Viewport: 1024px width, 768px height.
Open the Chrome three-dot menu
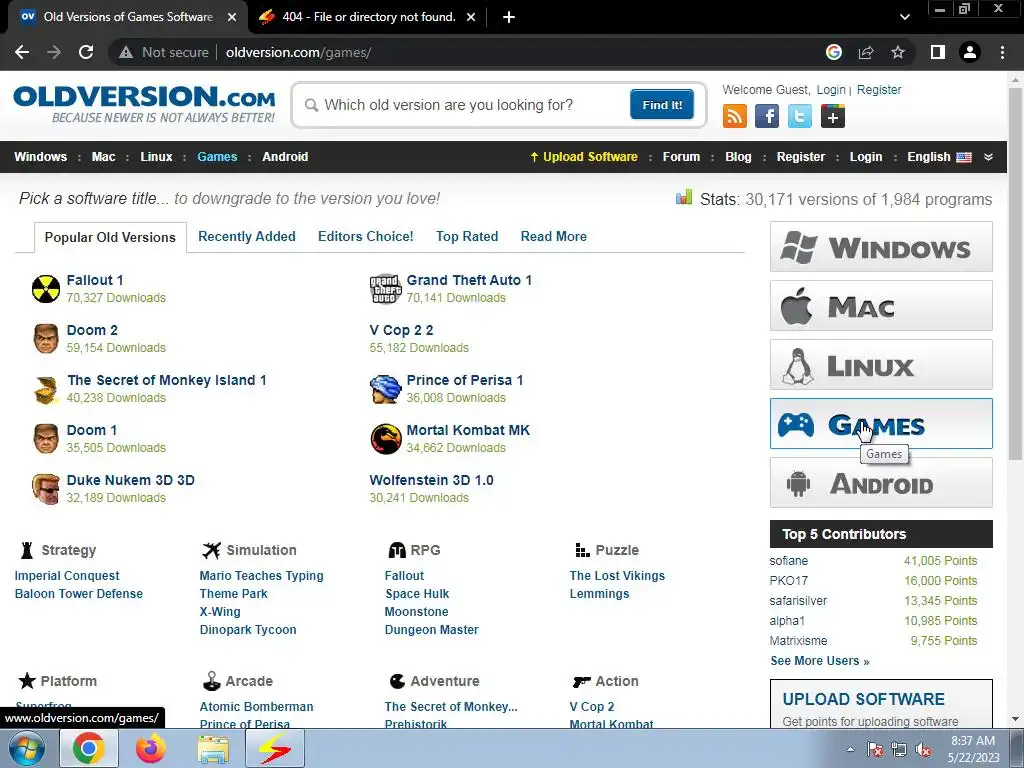click(1002, 52)
